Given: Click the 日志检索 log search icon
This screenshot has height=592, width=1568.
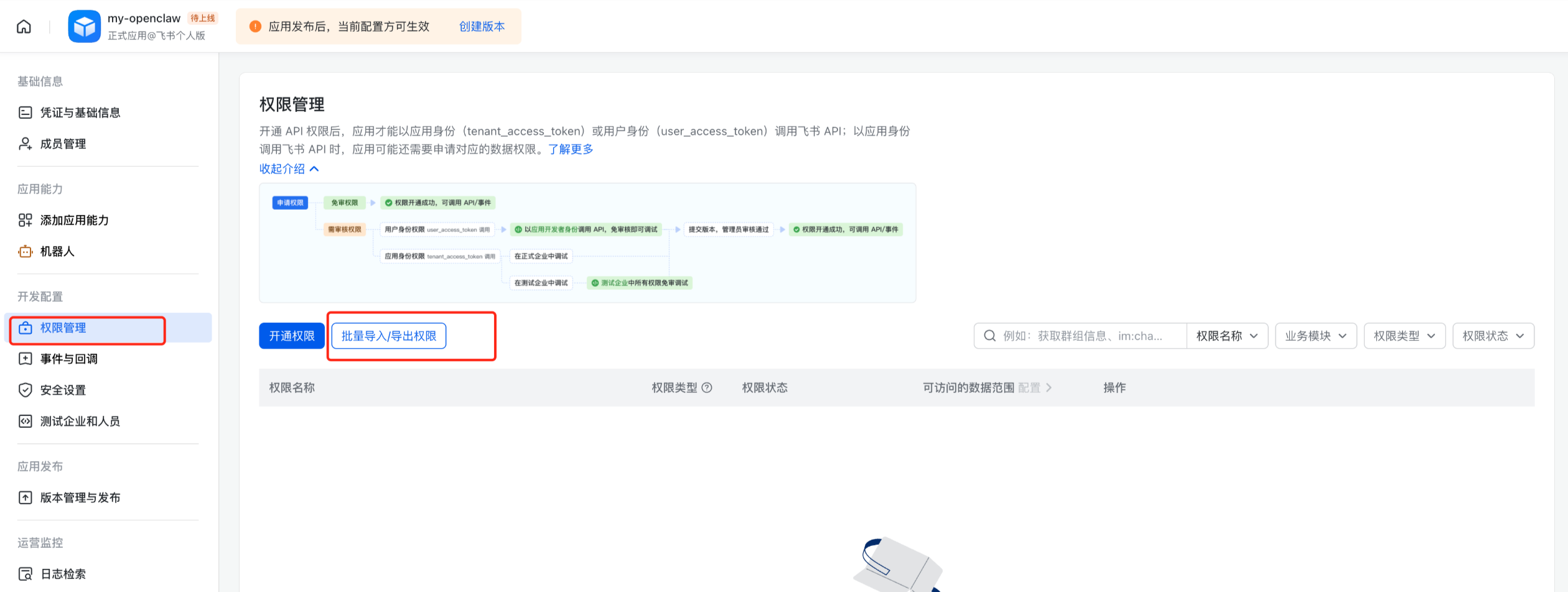Looking at the screenshot, I should click(25, 574).
